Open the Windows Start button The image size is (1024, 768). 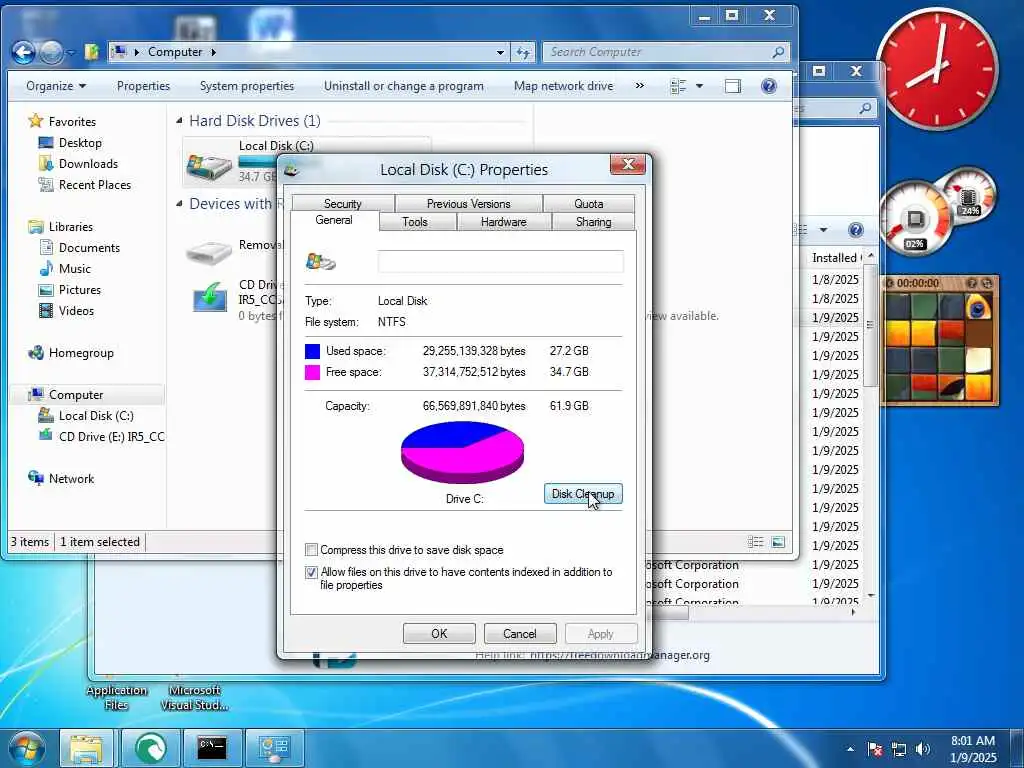point(25,748)
